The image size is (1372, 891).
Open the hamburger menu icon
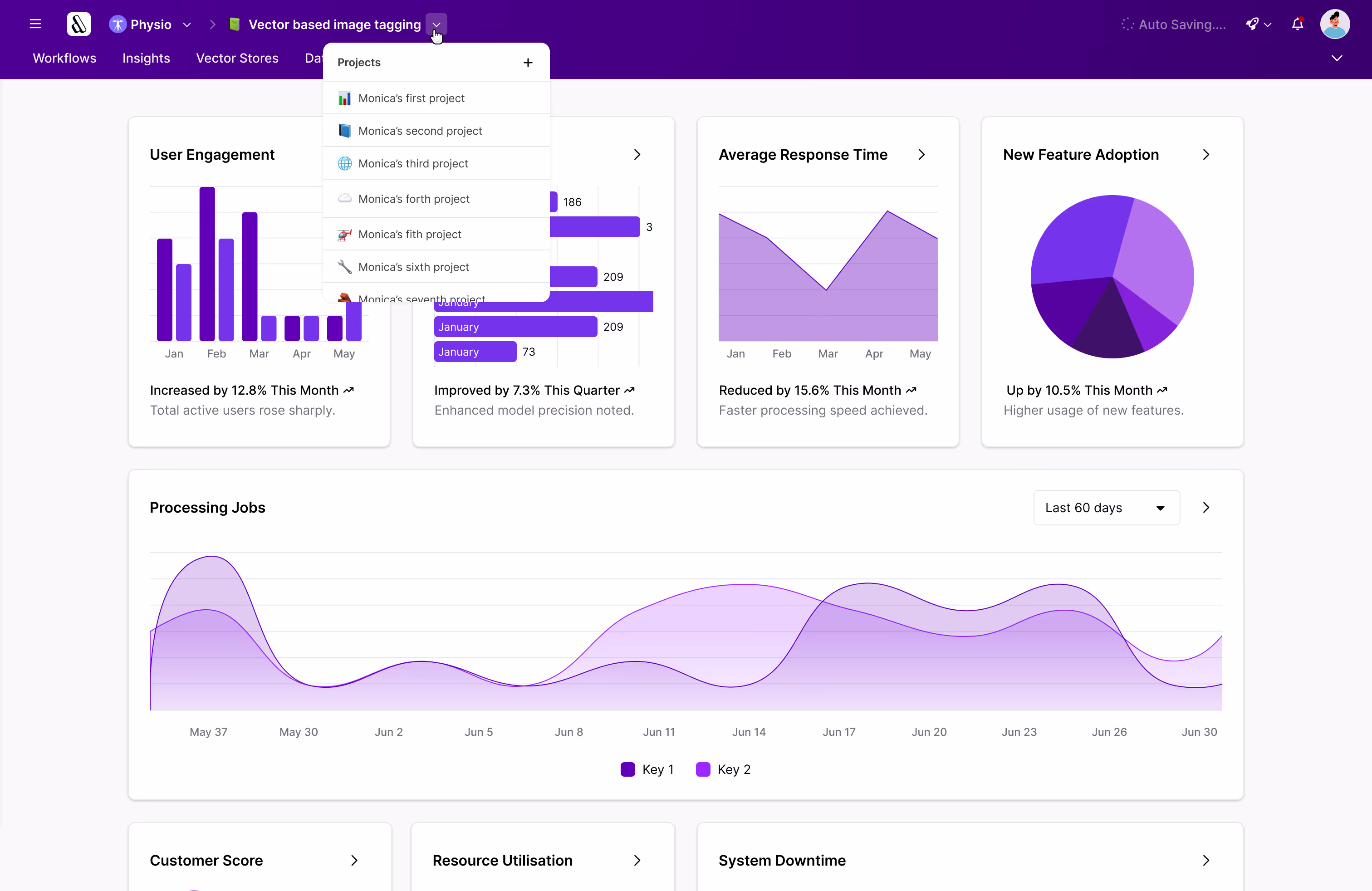(35, 24)
